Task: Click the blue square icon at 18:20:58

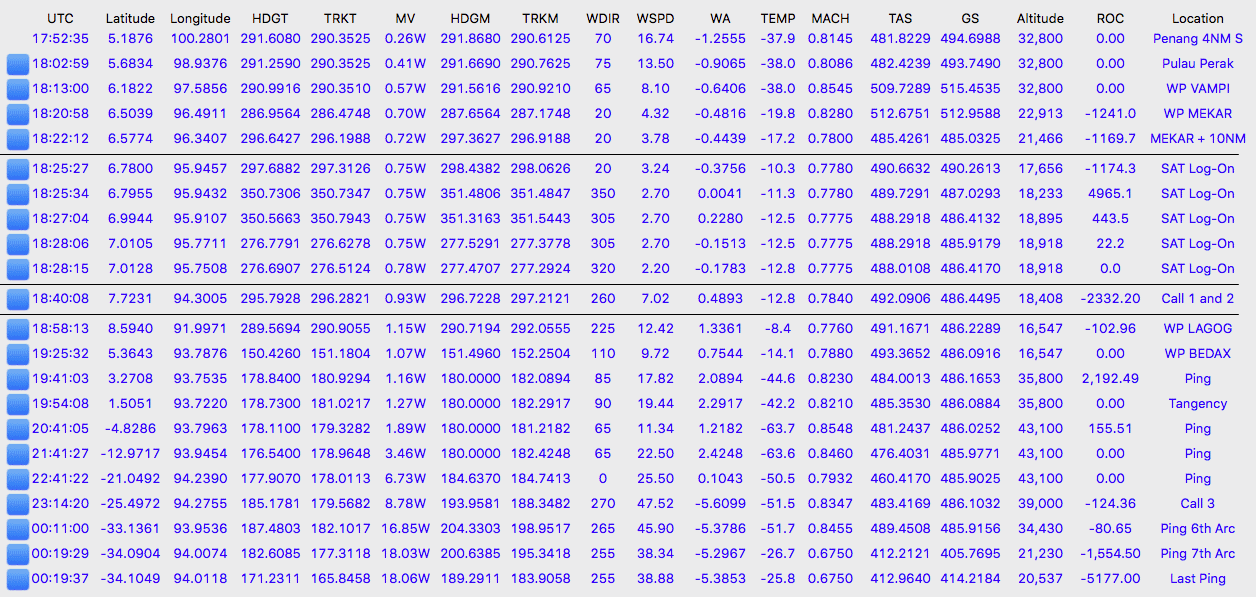Action: [x=18, y=115]
